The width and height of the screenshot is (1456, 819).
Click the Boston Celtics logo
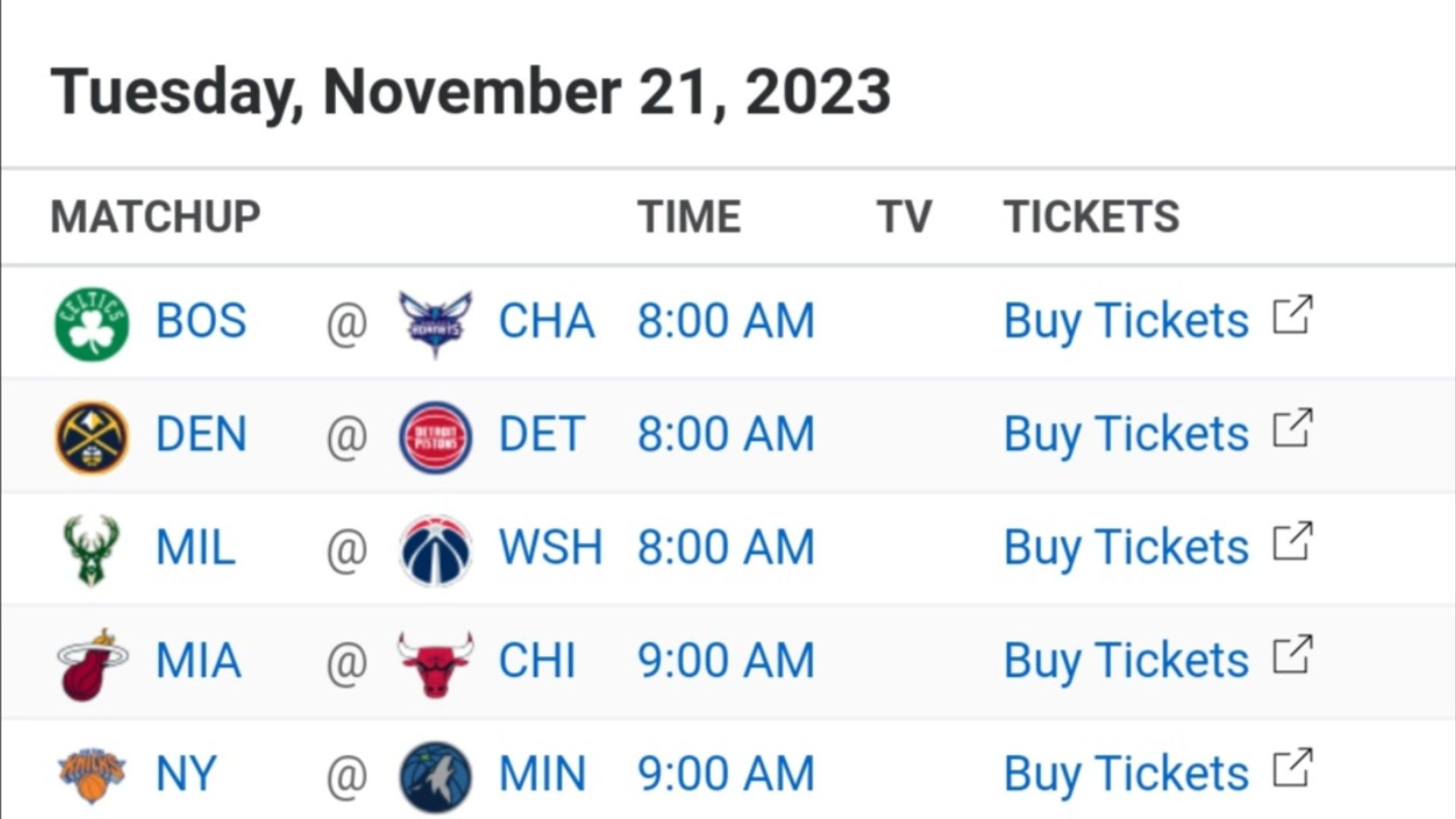click(x=92, y=322)
